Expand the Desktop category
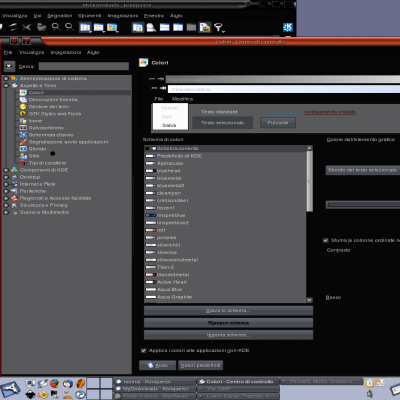Image resolution: width=400 pixels, height=400 pixels. pos(6,177)
